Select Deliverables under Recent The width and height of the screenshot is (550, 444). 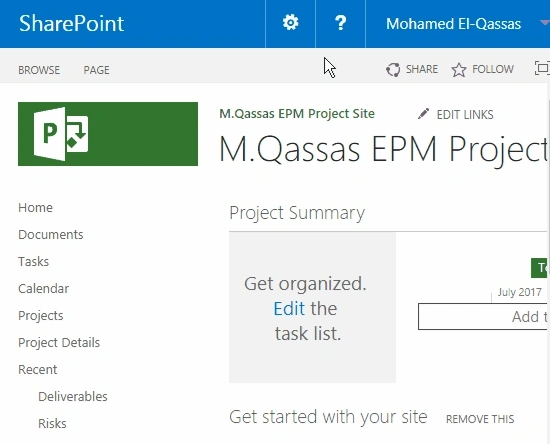(73, 397)
